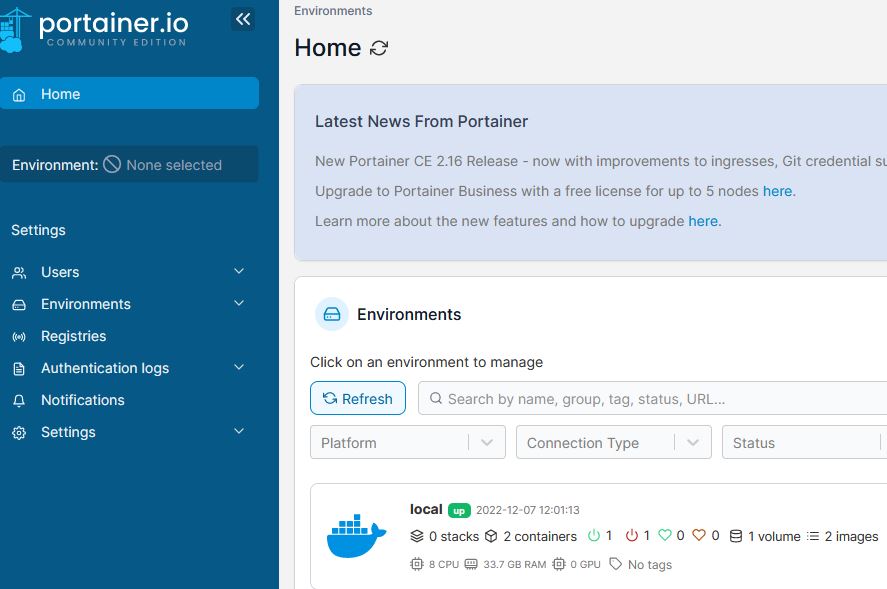
Task: Follow the 'here' link for free license
Action: point(777,191)
